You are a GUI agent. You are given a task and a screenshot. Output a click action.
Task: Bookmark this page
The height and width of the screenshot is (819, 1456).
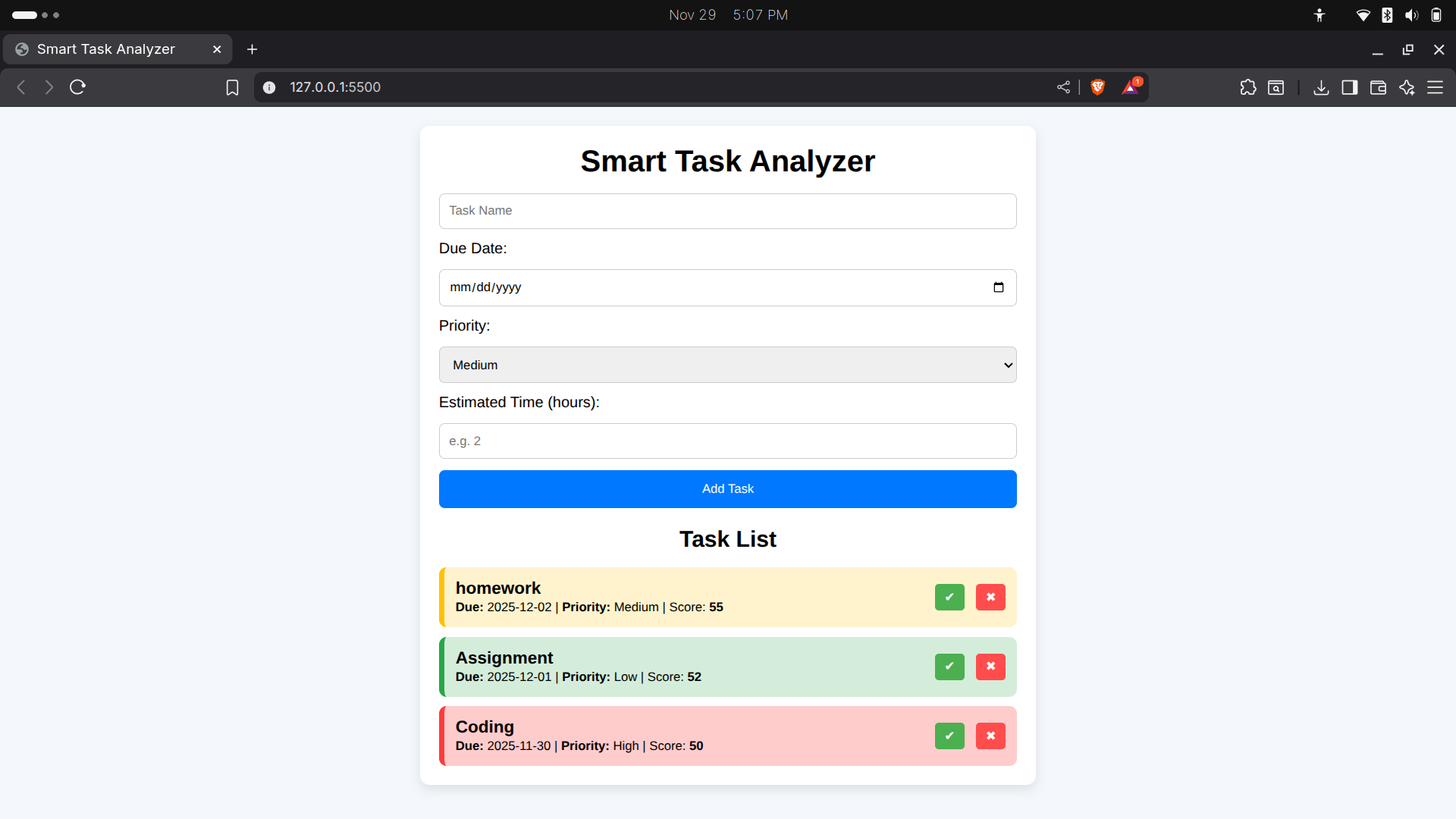[x=232, y=88]
